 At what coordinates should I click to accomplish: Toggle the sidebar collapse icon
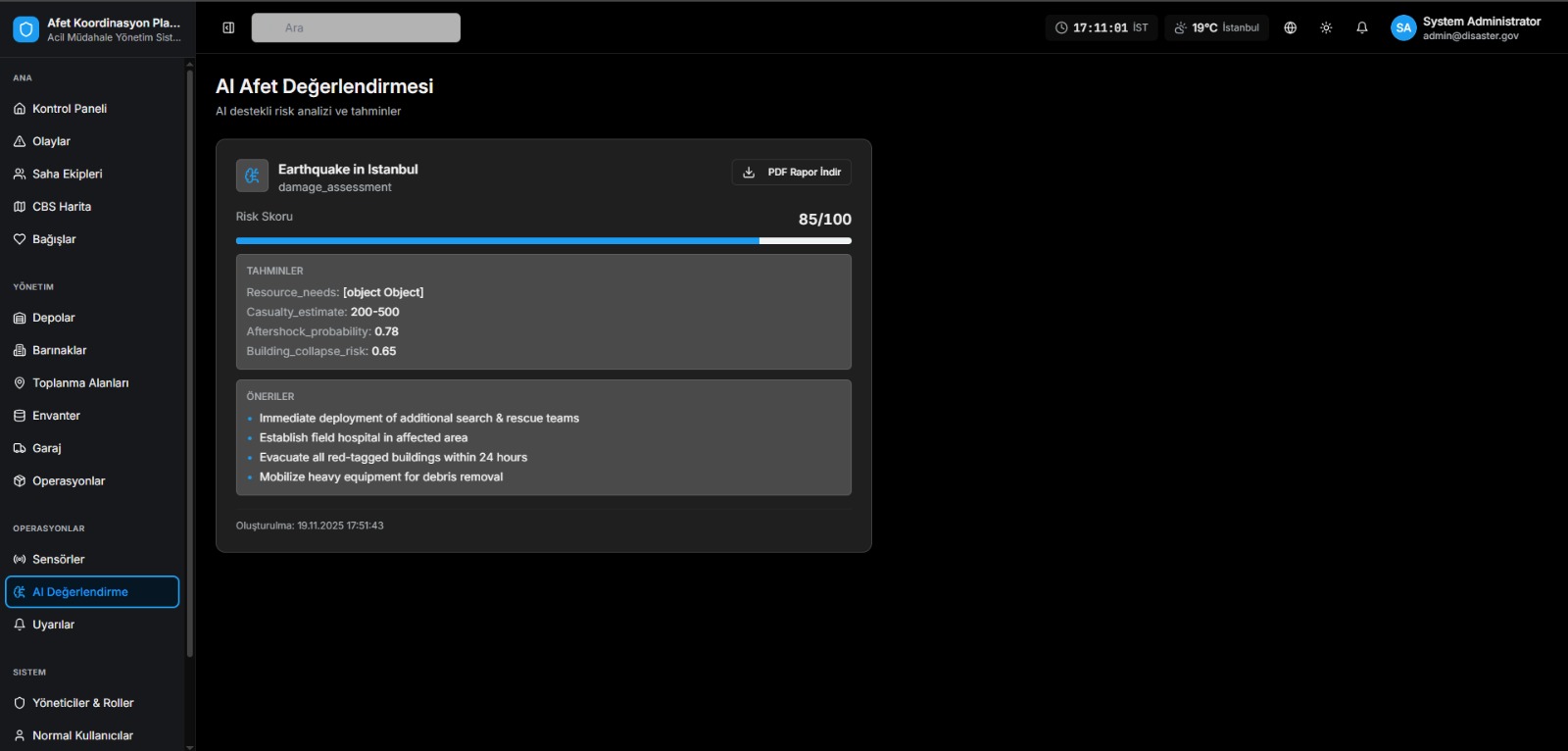click(228, 27)
